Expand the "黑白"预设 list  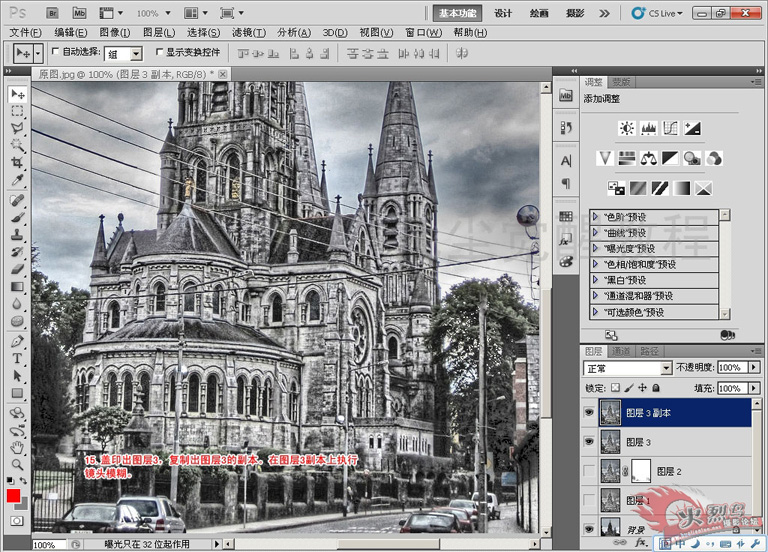point(595,280)
